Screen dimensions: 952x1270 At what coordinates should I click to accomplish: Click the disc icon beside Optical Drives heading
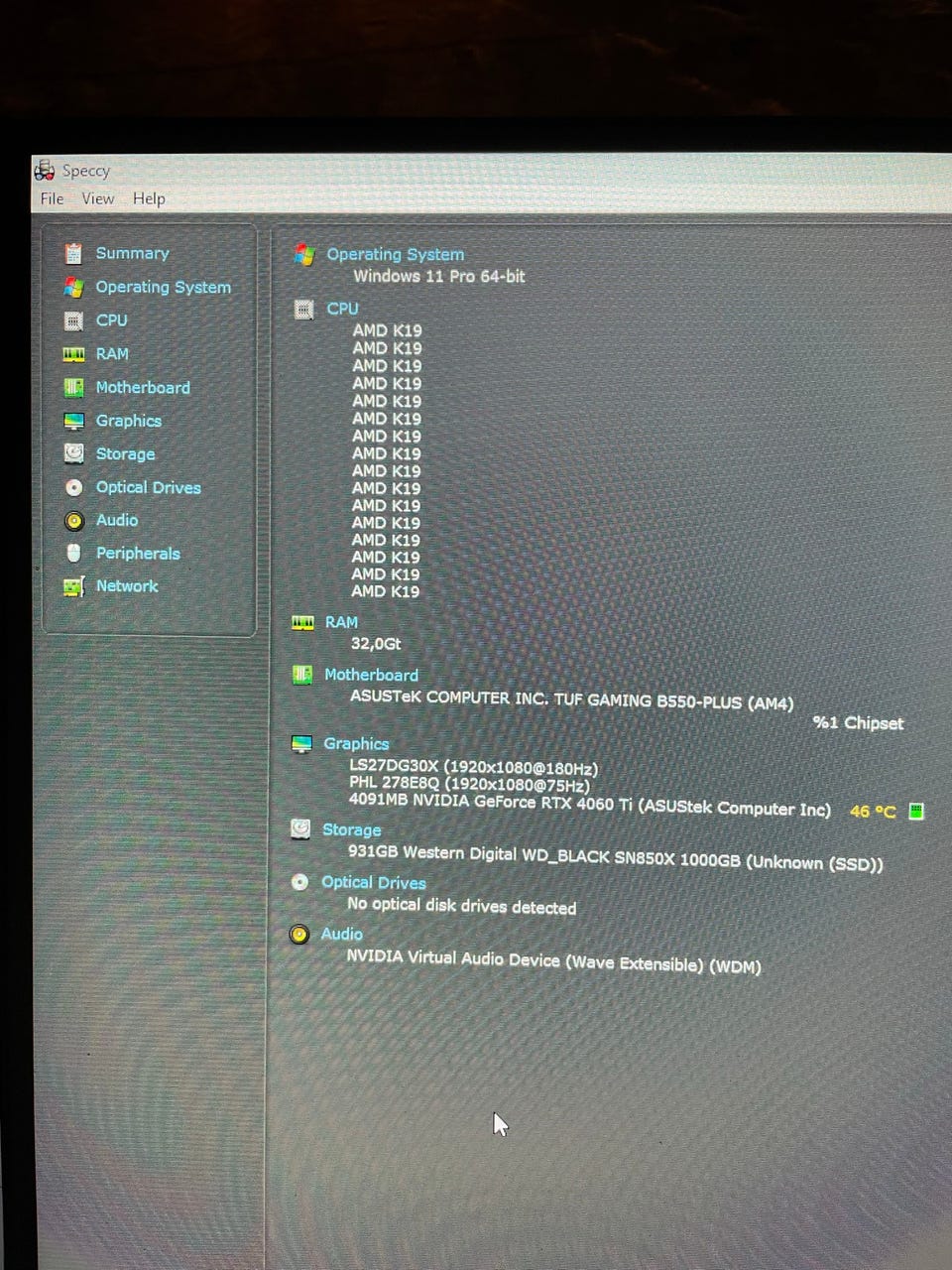click(x=299, y=882)
